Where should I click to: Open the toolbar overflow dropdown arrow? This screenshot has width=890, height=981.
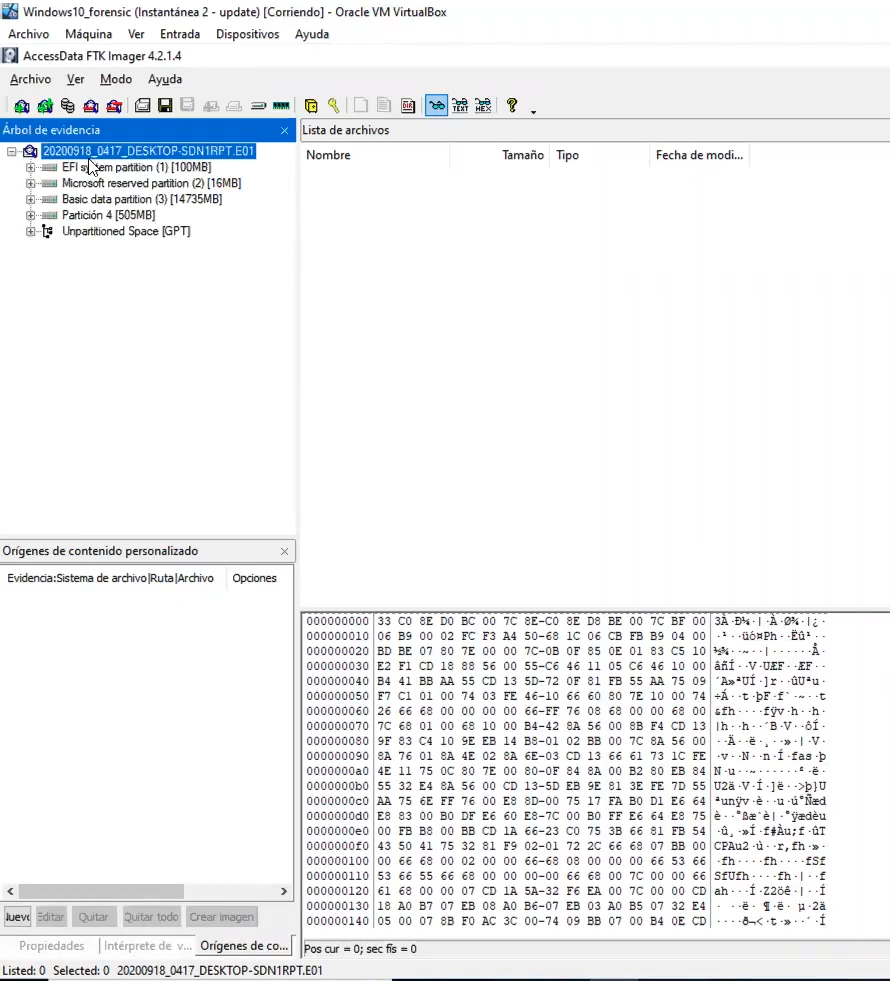pyautogui.click(x=533, y=112)
